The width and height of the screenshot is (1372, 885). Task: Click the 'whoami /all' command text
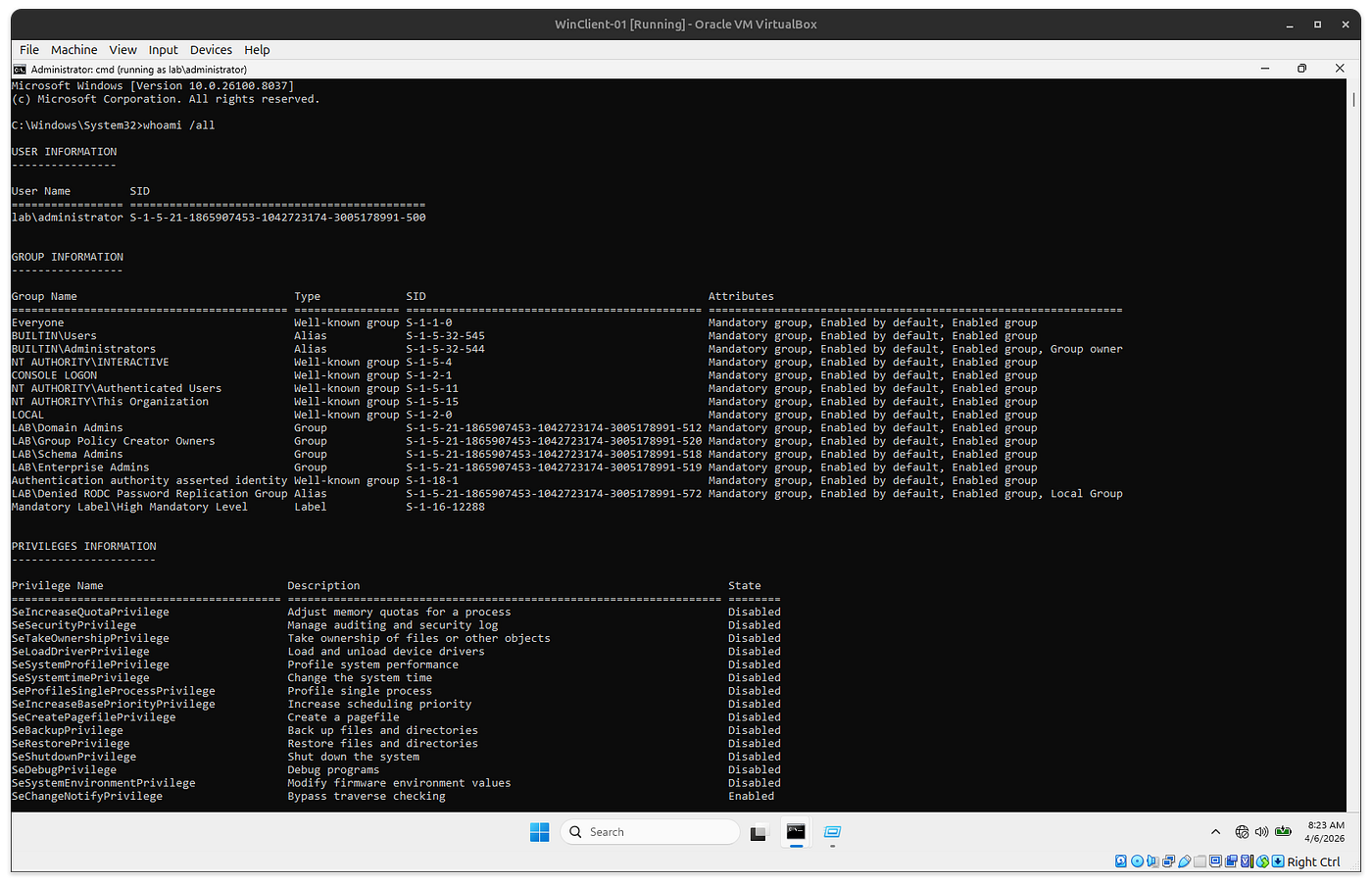point(178,125)
